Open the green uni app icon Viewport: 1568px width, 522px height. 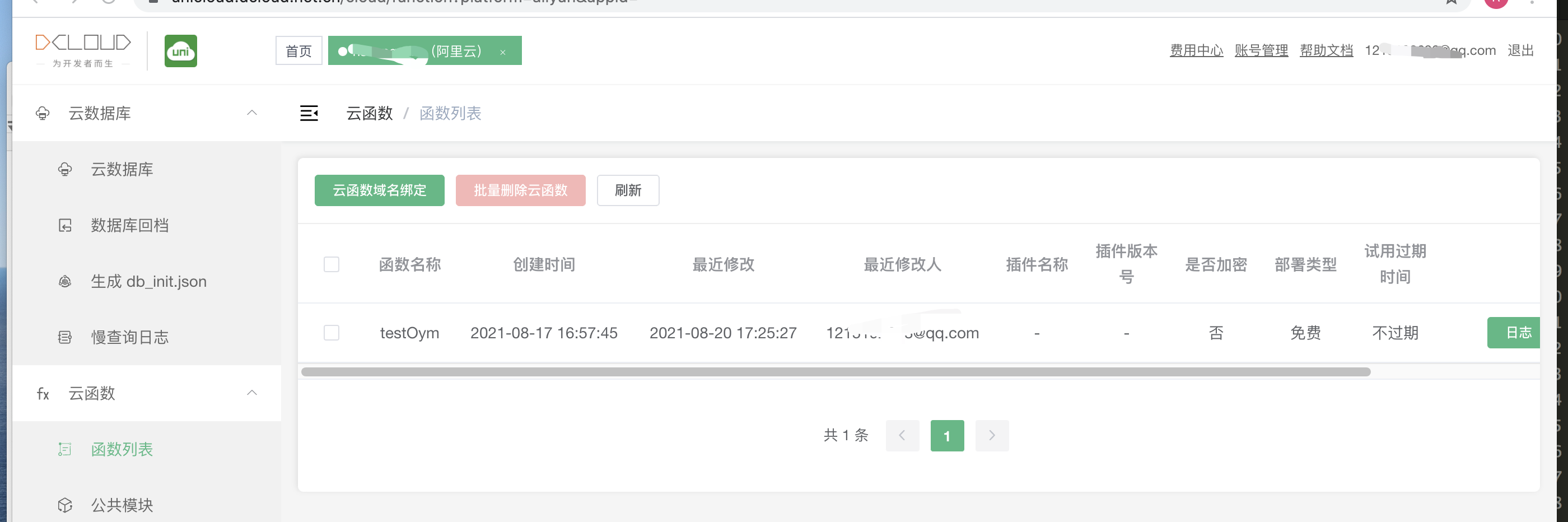pos(181,50)
